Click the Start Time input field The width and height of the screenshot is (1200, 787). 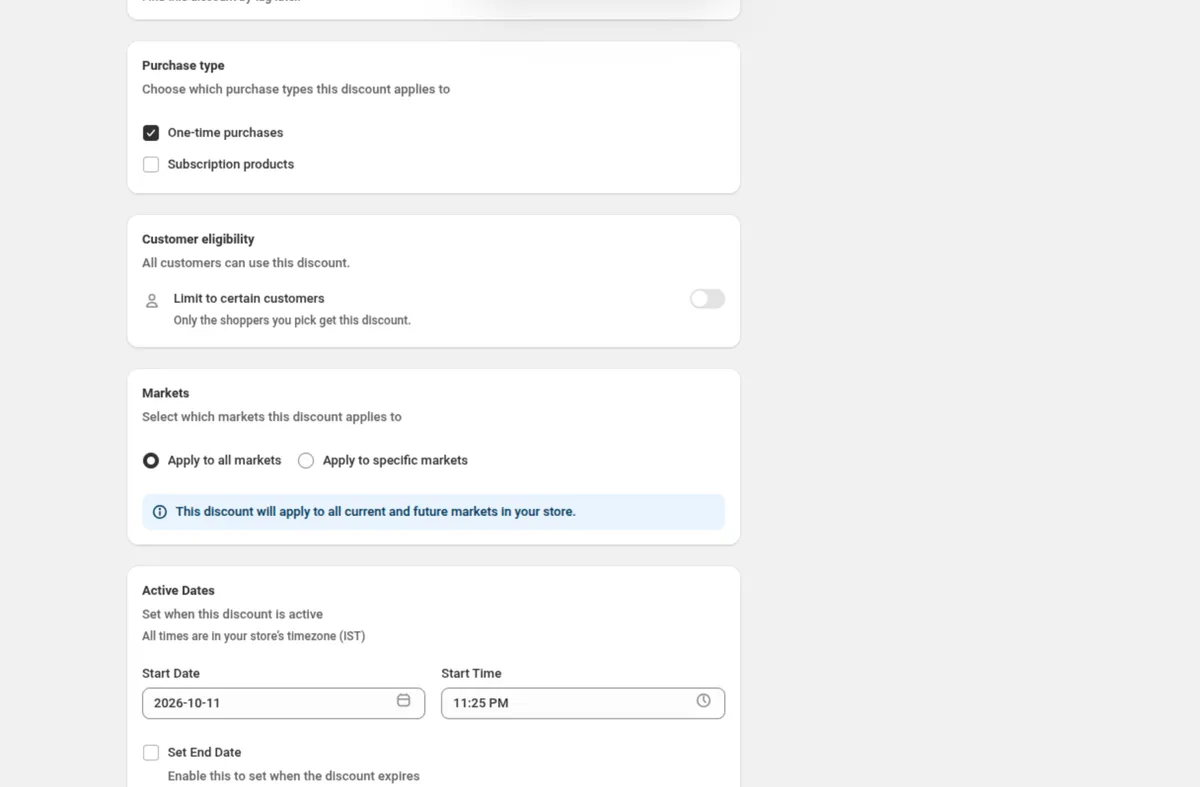coord(583,703)
